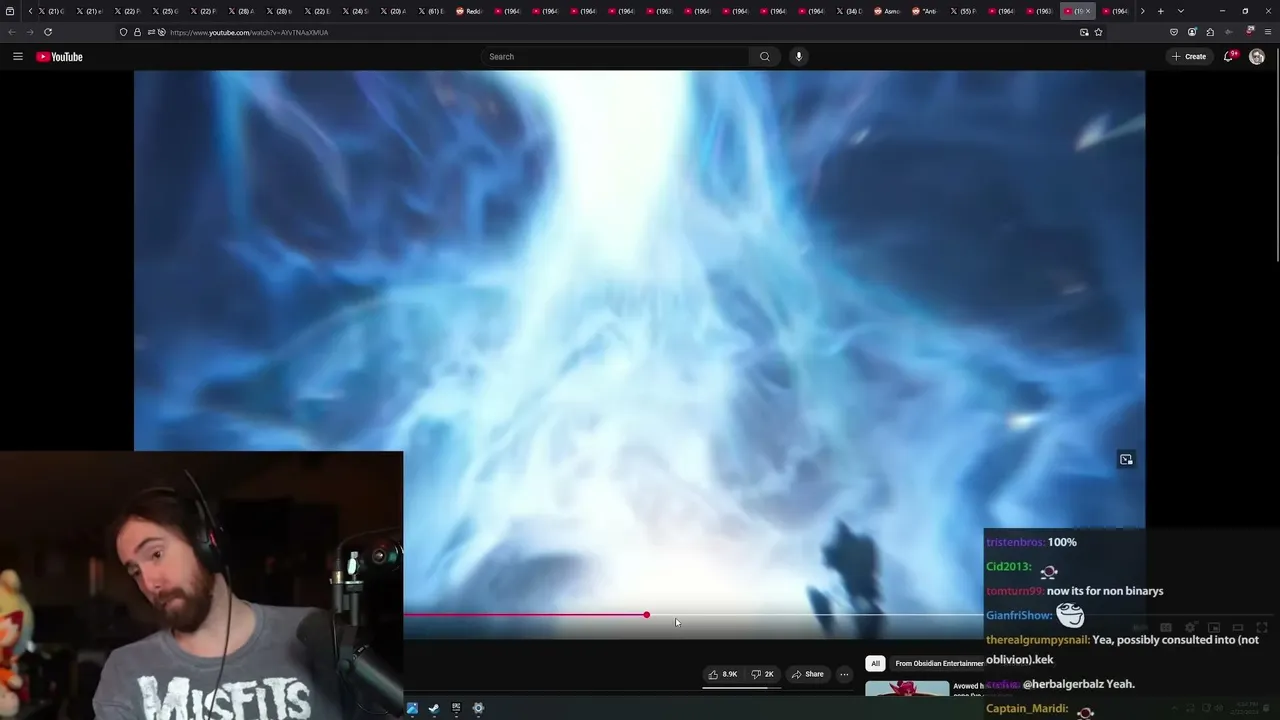Close the active YouTube tab
Image resolution: width=1280 pixels, height=720 pixels.
(1090, 11)
